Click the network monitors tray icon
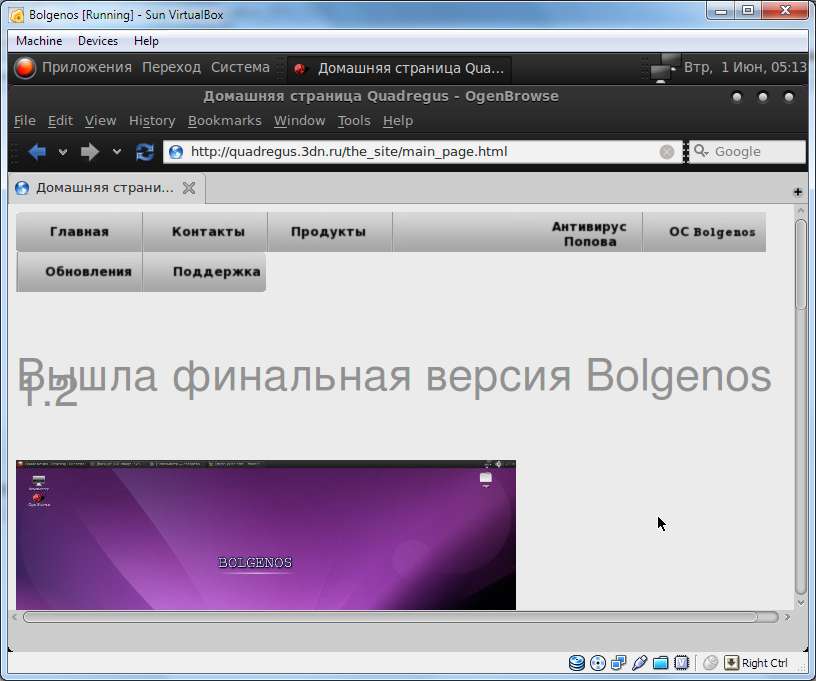Screen dimensions: 816x681 click(666, 68)
